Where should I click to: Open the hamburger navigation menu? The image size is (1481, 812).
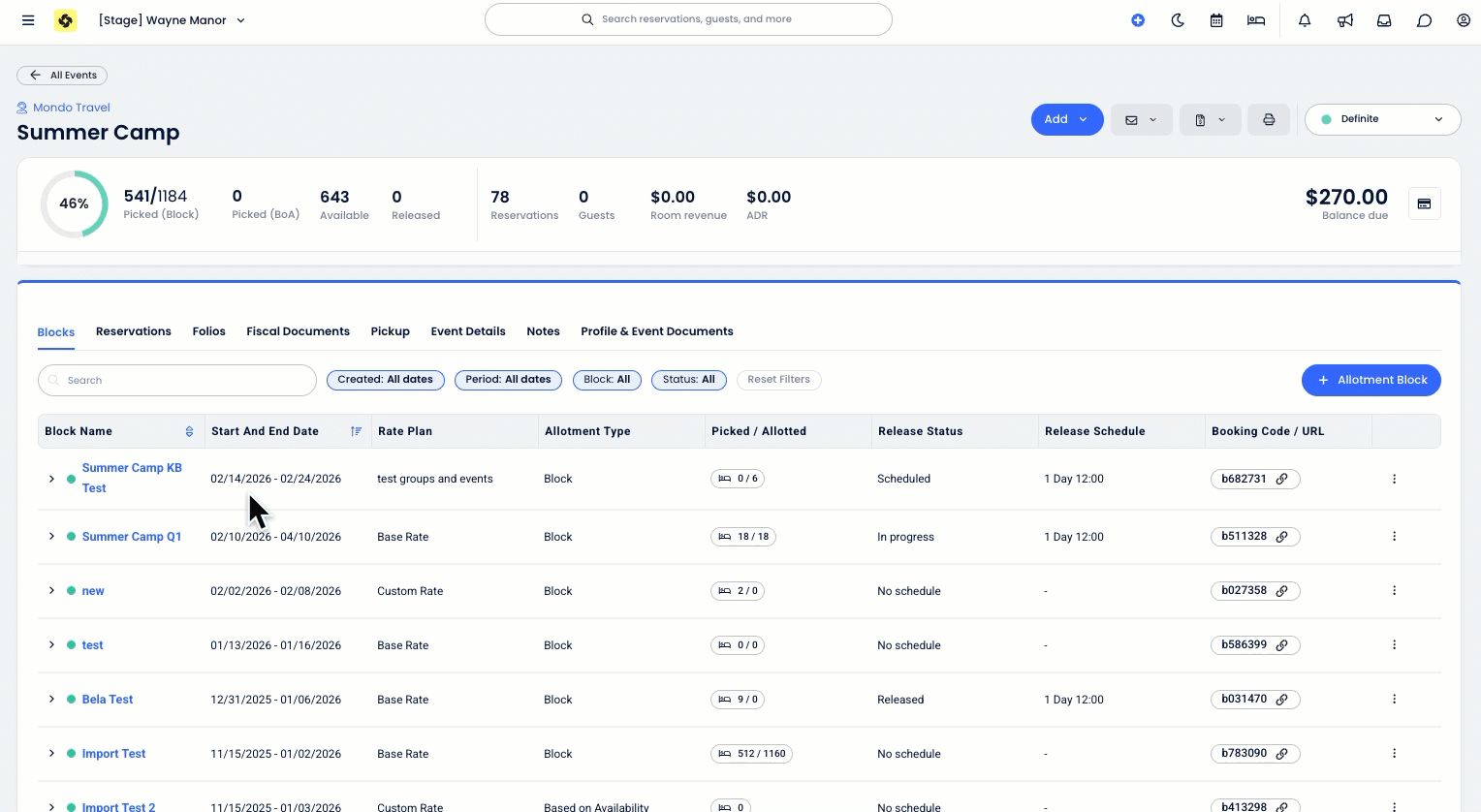[x=28, y=20]
